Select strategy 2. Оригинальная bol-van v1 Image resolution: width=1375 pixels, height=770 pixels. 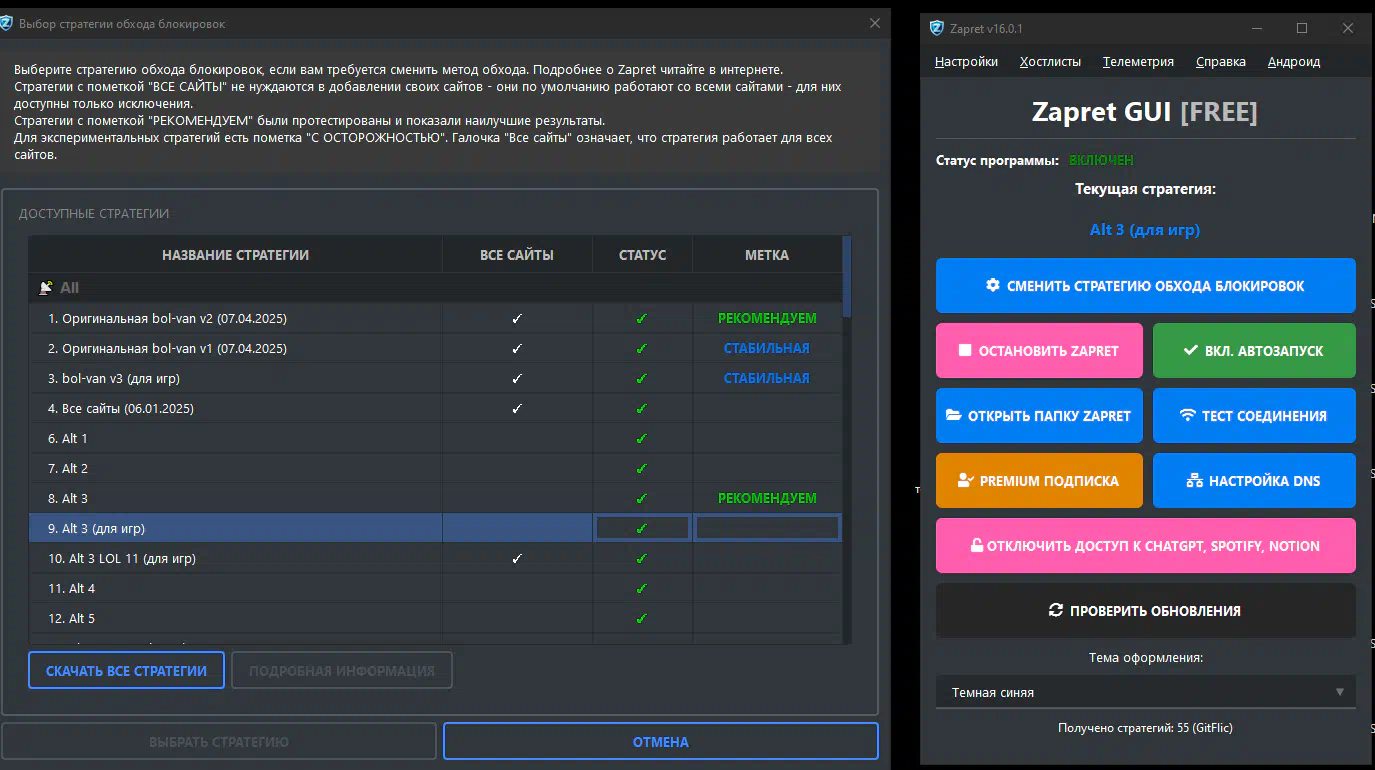click(x=436, y=348)
